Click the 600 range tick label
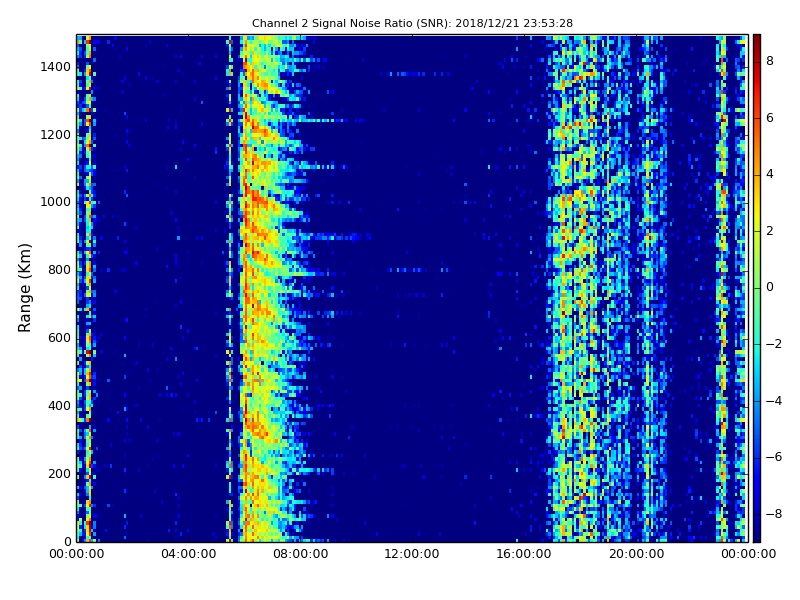The image size is (800, 600). (x=59, y=338)
